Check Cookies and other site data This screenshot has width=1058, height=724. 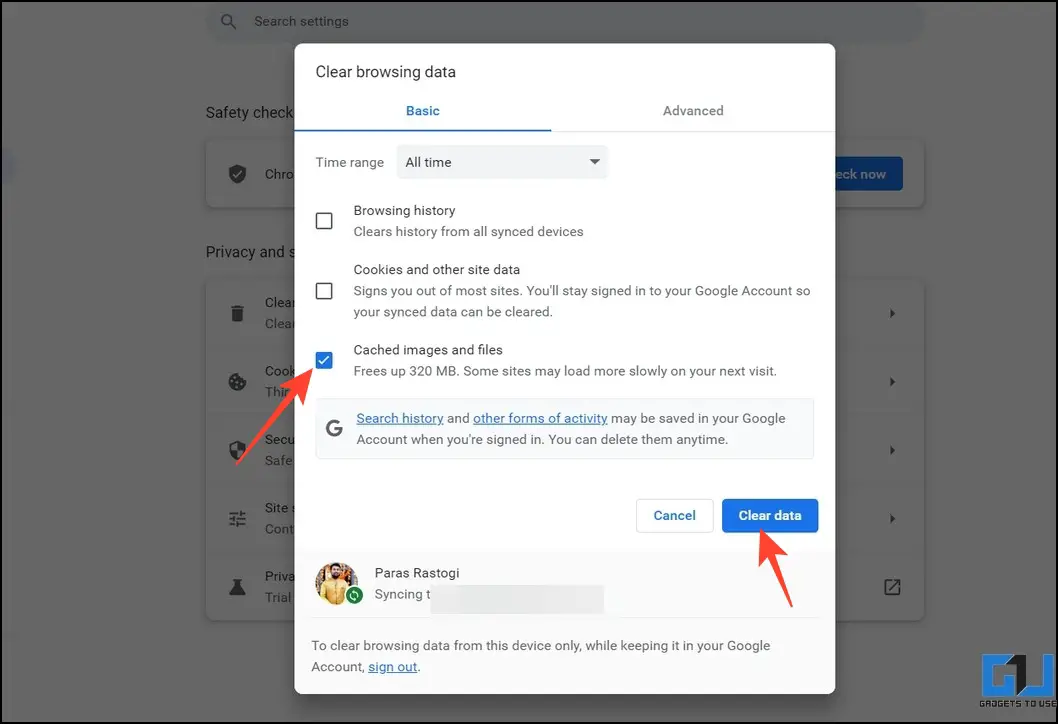[x=324, y=291]
